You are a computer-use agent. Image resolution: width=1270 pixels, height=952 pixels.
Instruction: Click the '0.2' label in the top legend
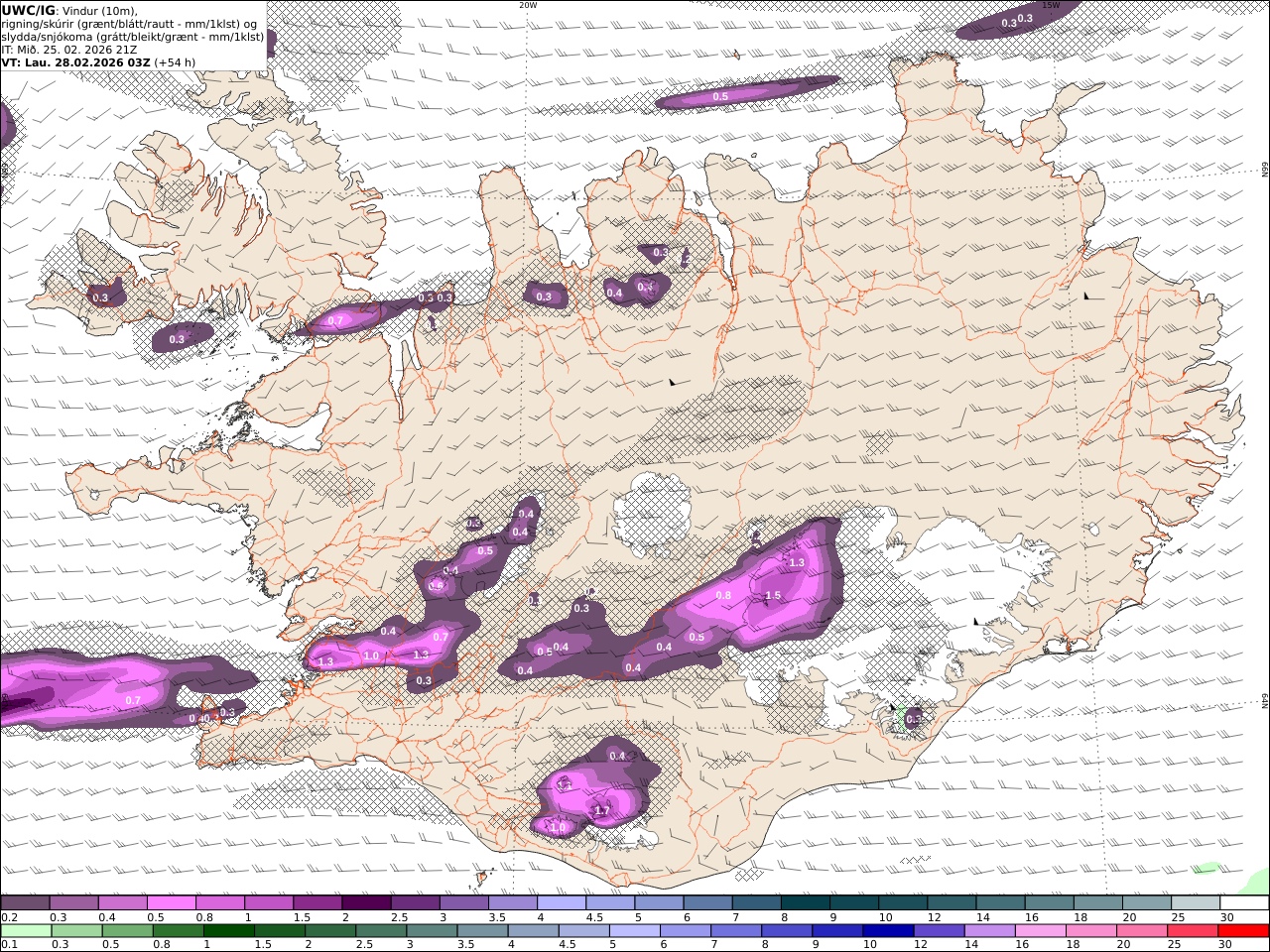coord(8,917)
